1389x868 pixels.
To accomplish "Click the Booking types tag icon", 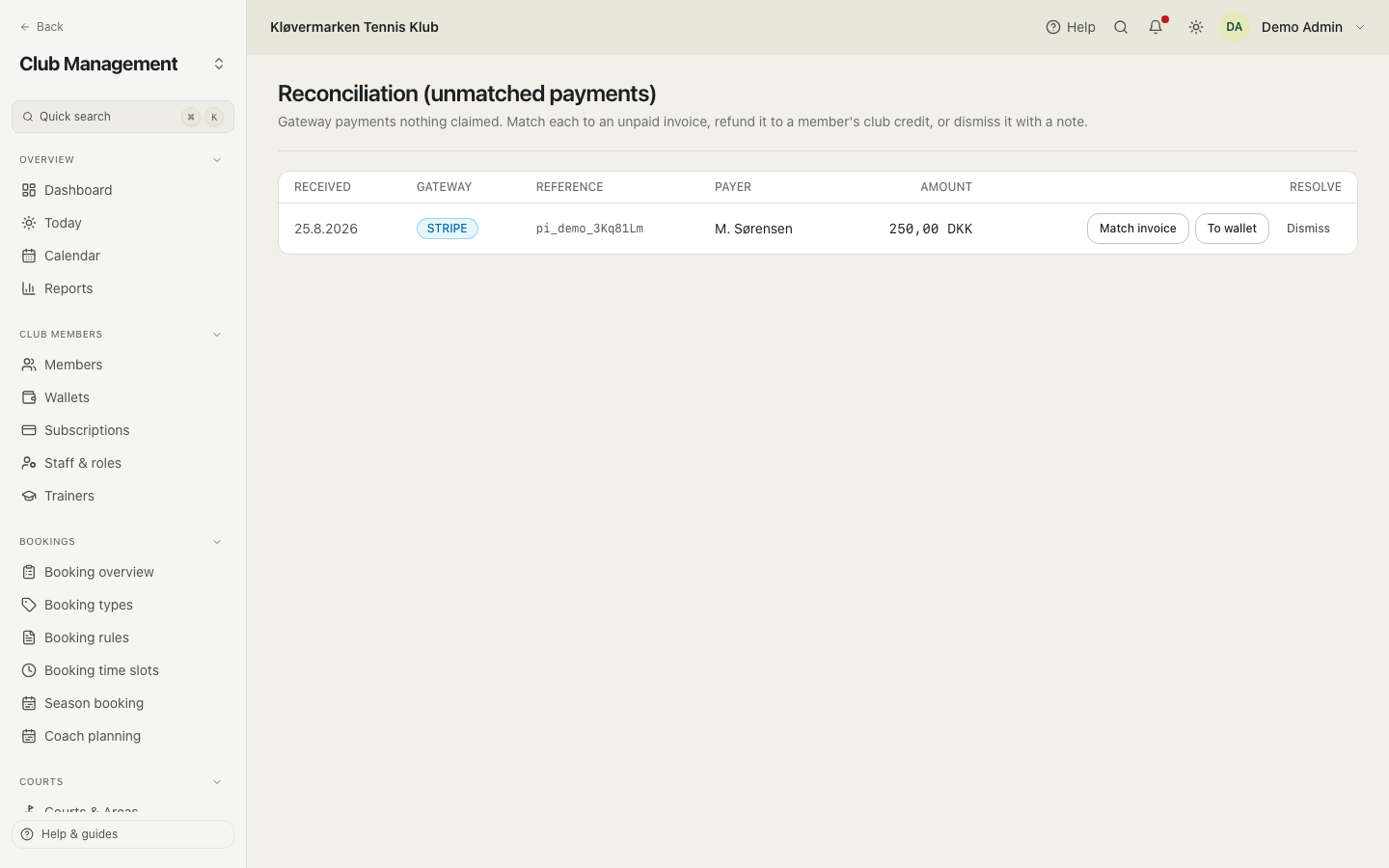I will (29, 605).
